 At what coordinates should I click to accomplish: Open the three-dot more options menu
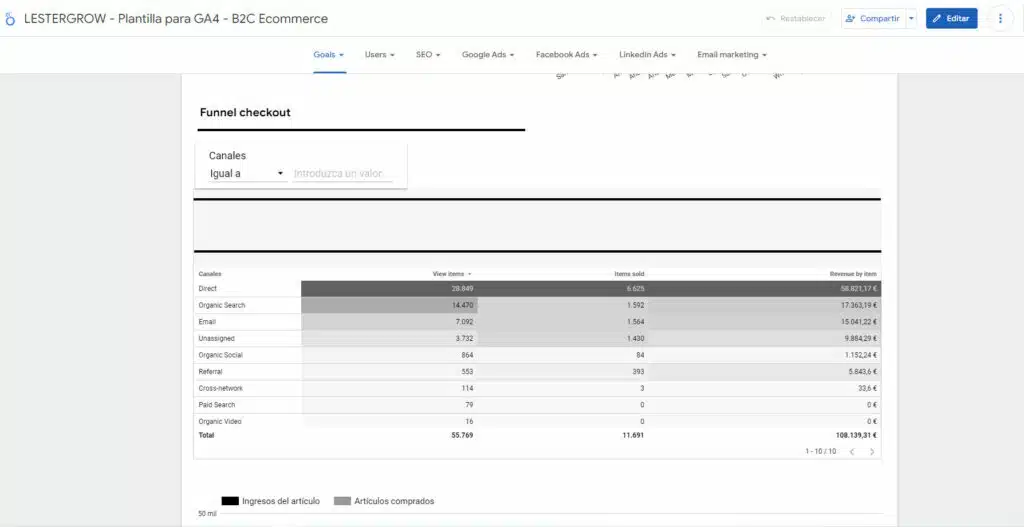coord(1000,19)
